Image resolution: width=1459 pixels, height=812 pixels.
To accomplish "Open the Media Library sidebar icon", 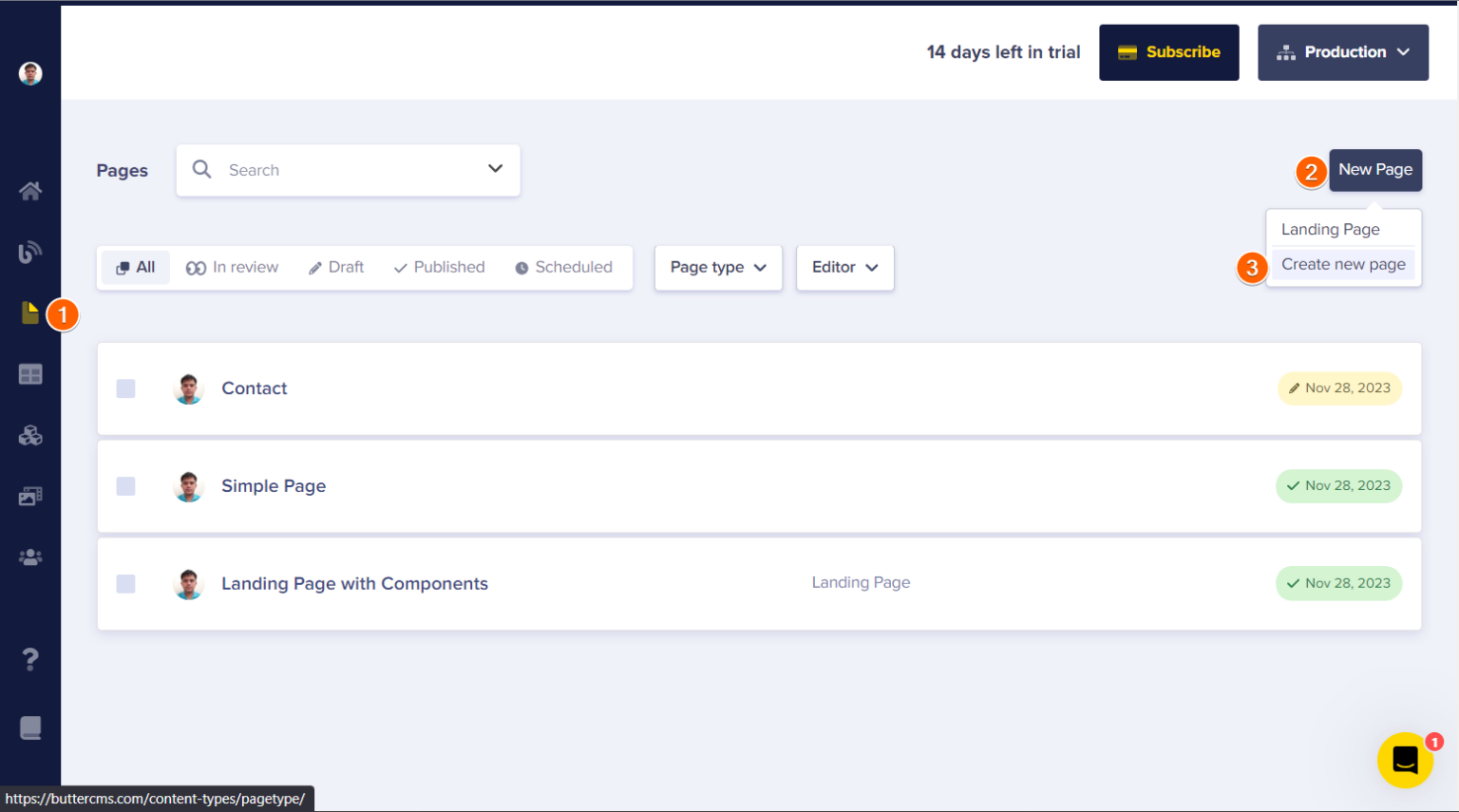I will (29, 496).
